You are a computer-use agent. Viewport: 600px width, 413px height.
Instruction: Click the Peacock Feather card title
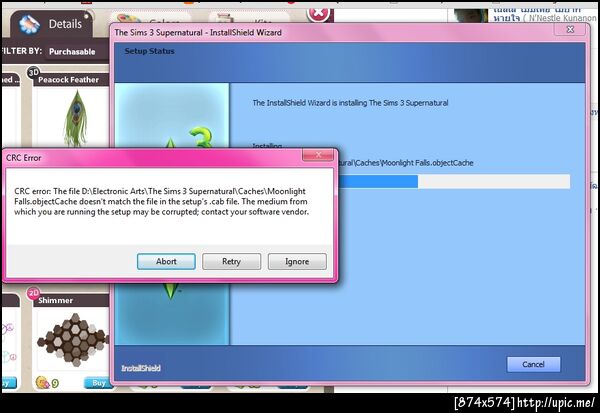pyautogui.click(x=68, y=80)
